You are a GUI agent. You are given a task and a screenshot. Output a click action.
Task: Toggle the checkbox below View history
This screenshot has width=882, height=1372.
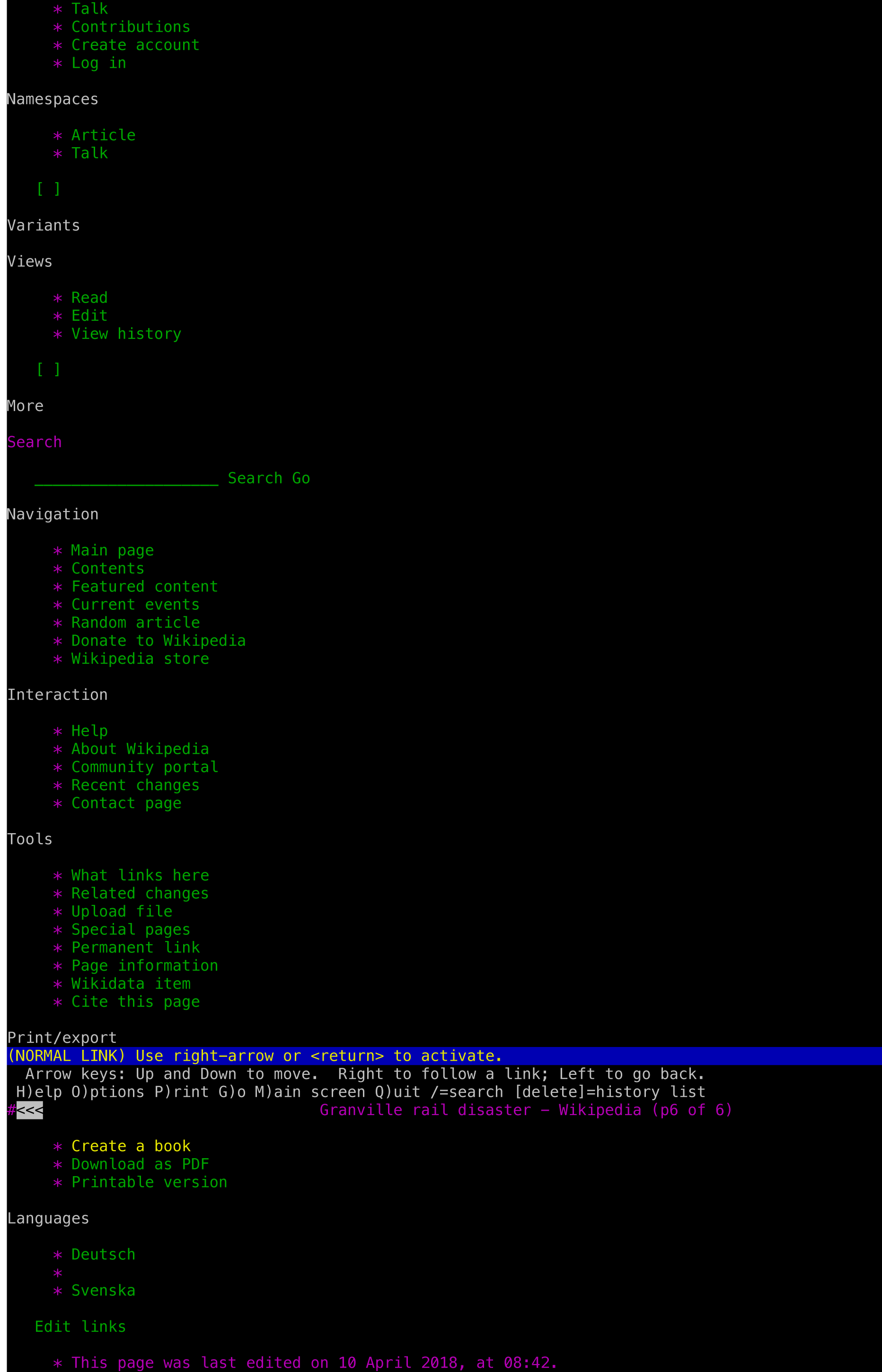(x=49, y=369)
